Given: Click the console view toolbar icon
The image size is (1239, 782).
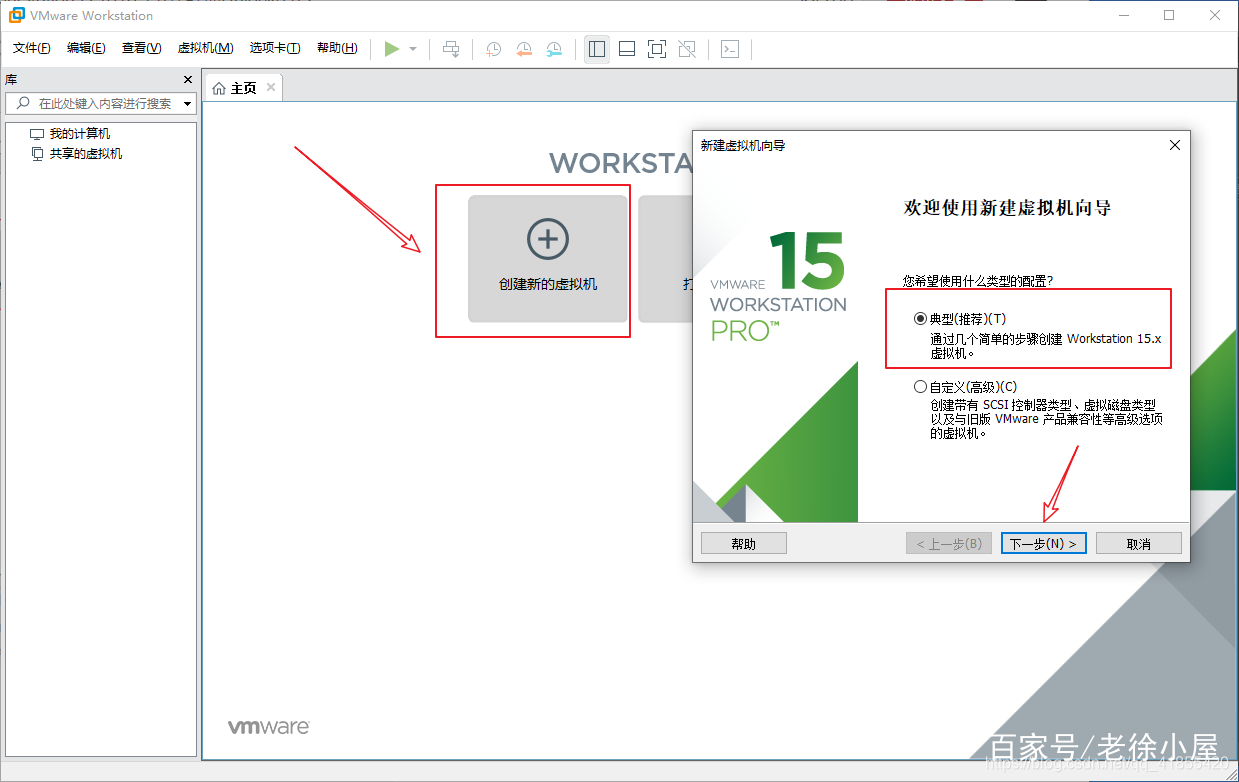Looking at the screenshot, I should tap(730, 49).
